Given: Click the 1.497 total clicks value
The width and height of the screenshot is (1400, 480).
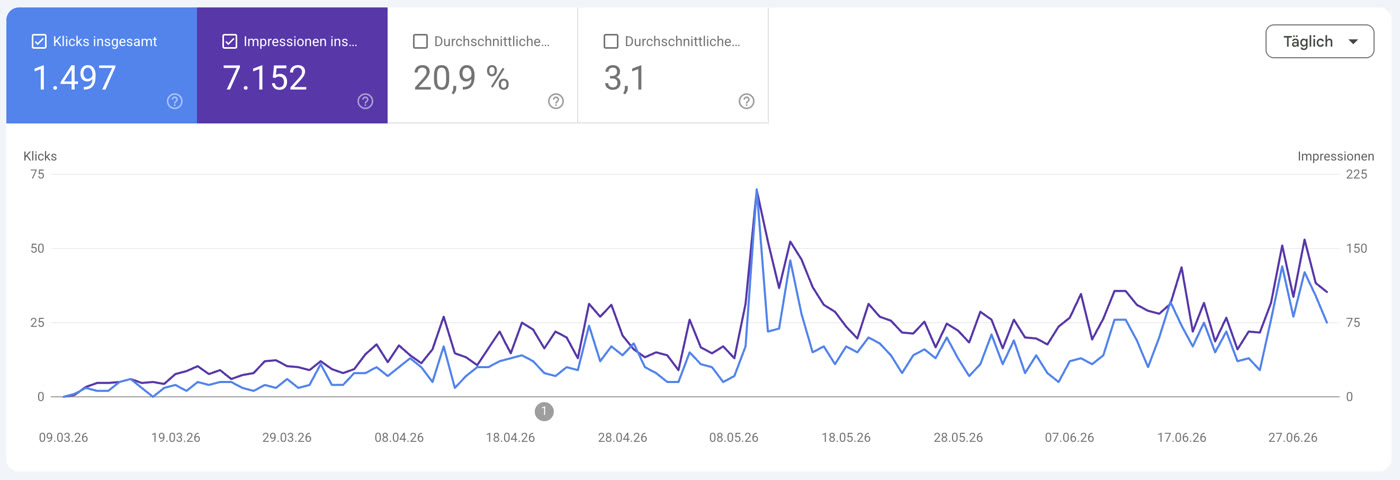Looking at the screenshot, I should tap(74, 78).
